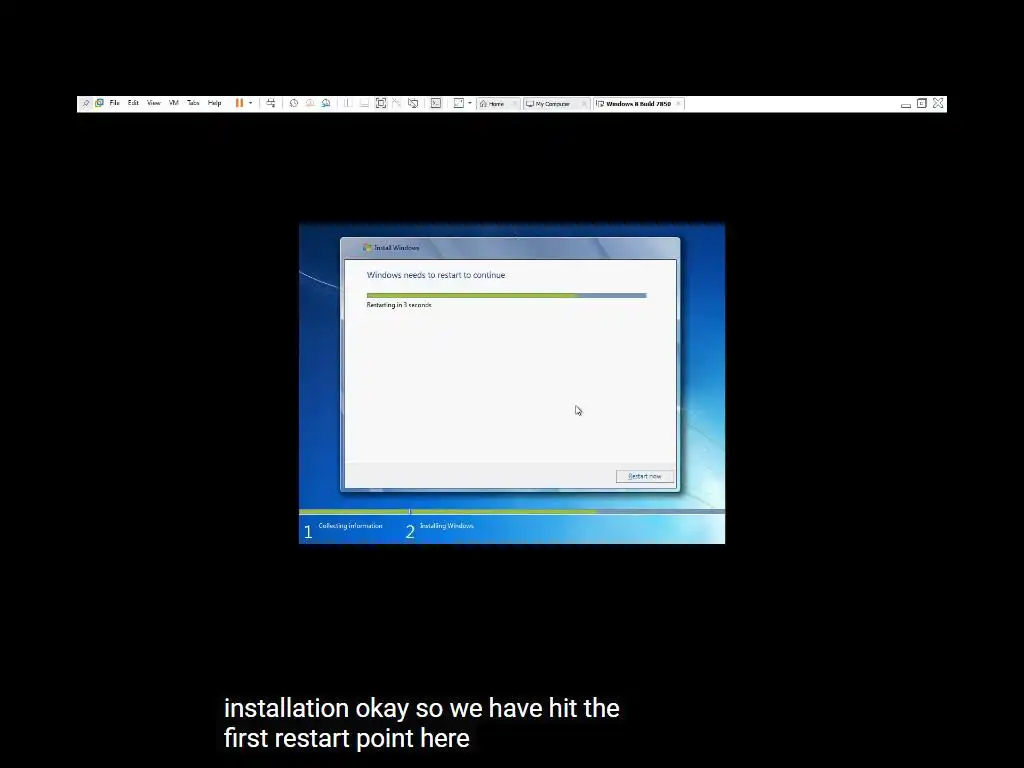
Task: Open the snapshot manager icon
Action: pos(326,103)
